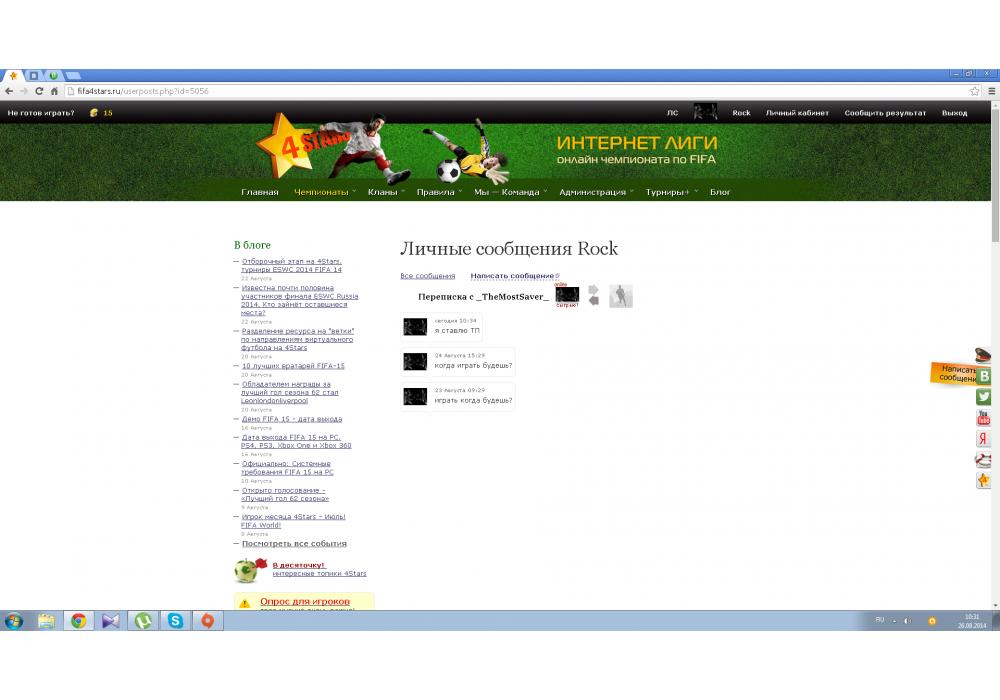Open 'Личный кабинет'

[797, 113]
